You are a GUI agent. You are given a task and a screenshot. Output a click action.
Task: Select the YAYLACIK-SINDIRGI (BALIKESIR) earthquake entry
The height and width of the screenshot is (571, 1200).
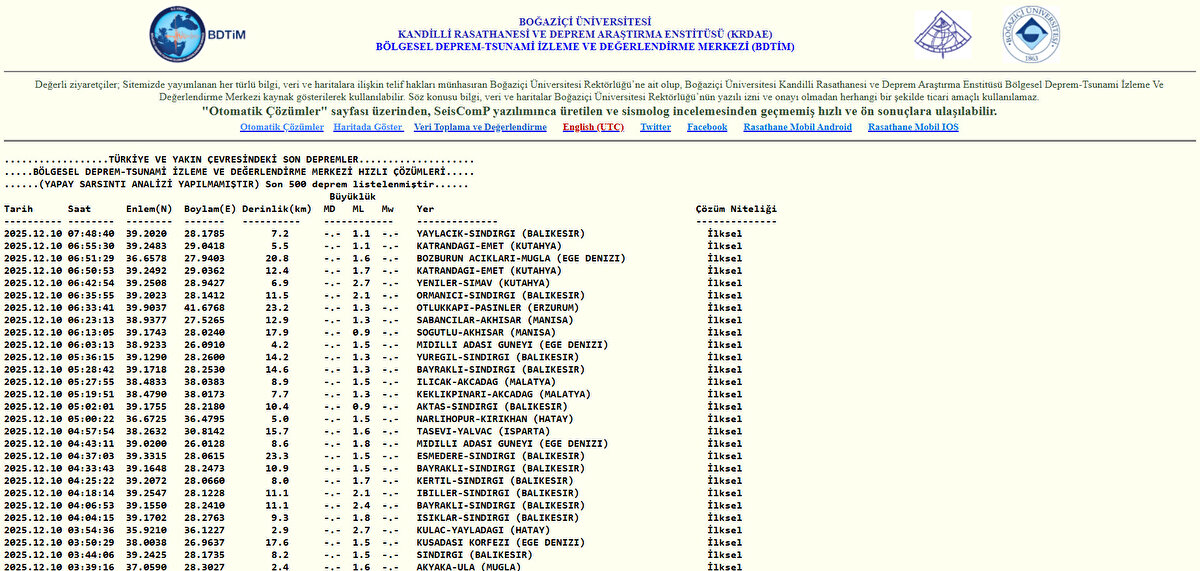(501, 234)
